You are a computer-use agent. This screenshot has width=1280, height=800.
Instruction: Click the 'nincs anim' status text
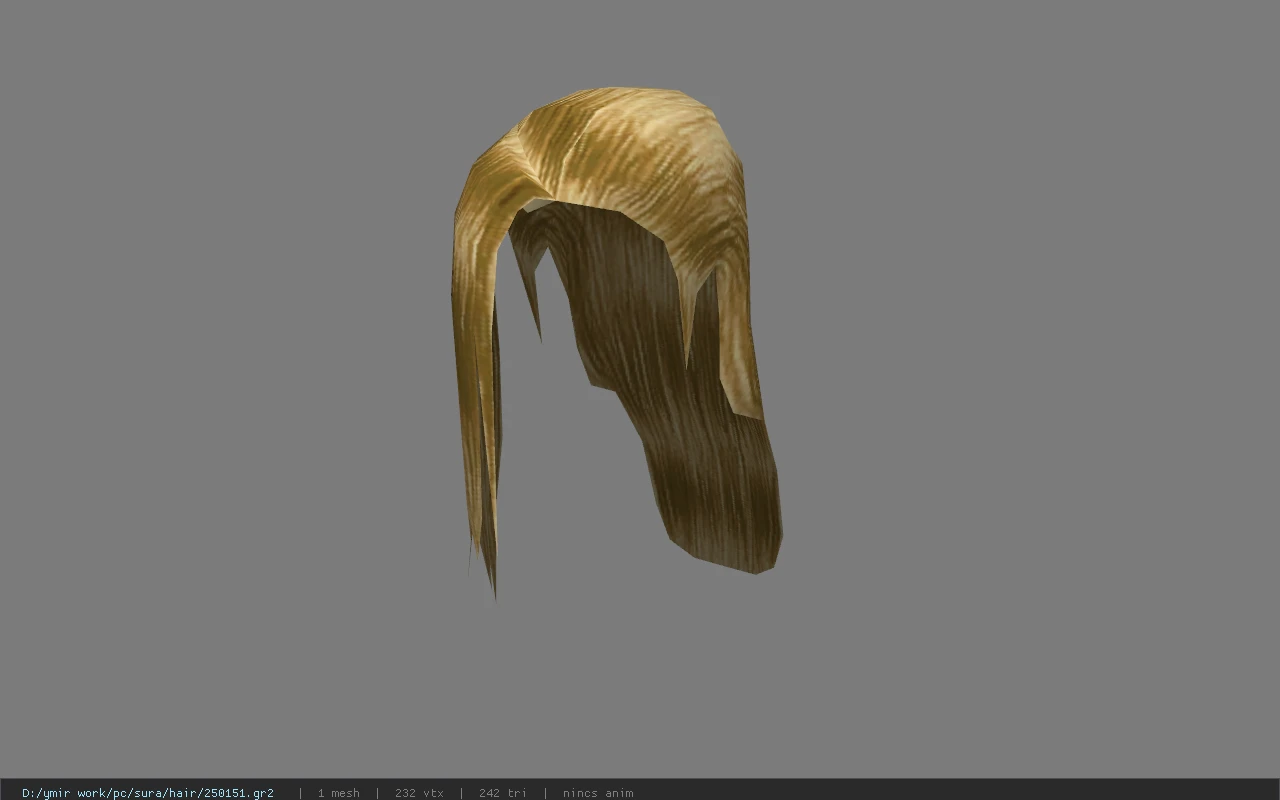[598, 793]
